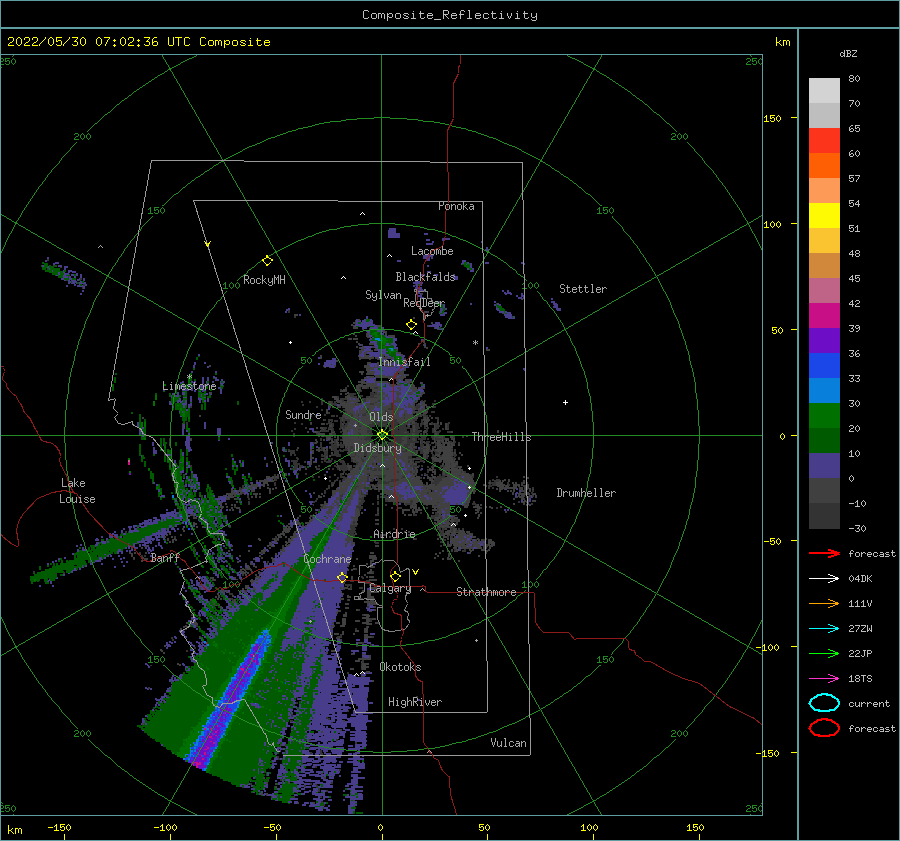Click the dBZ scale heading
The width and height of the screenshot is (900, 841).
point(848,53)
